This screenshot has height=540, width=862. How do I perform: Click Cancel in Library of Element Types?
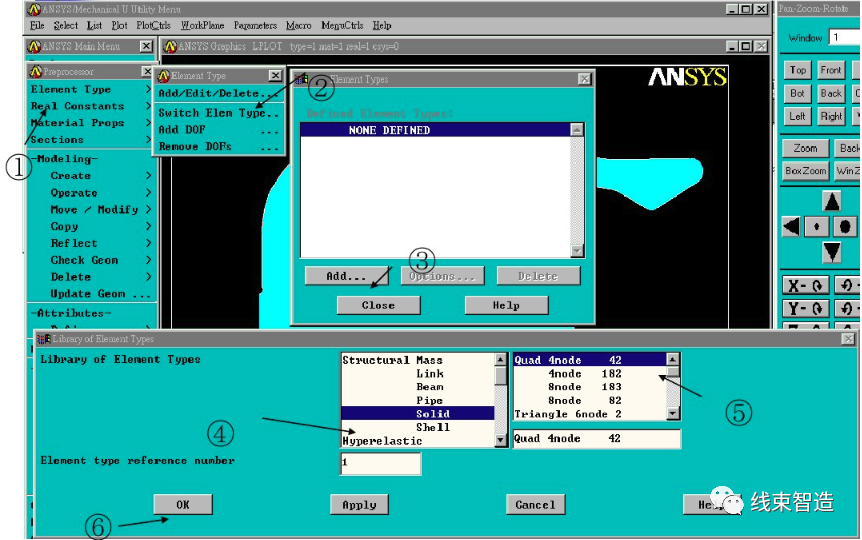(x=535, y=504)
